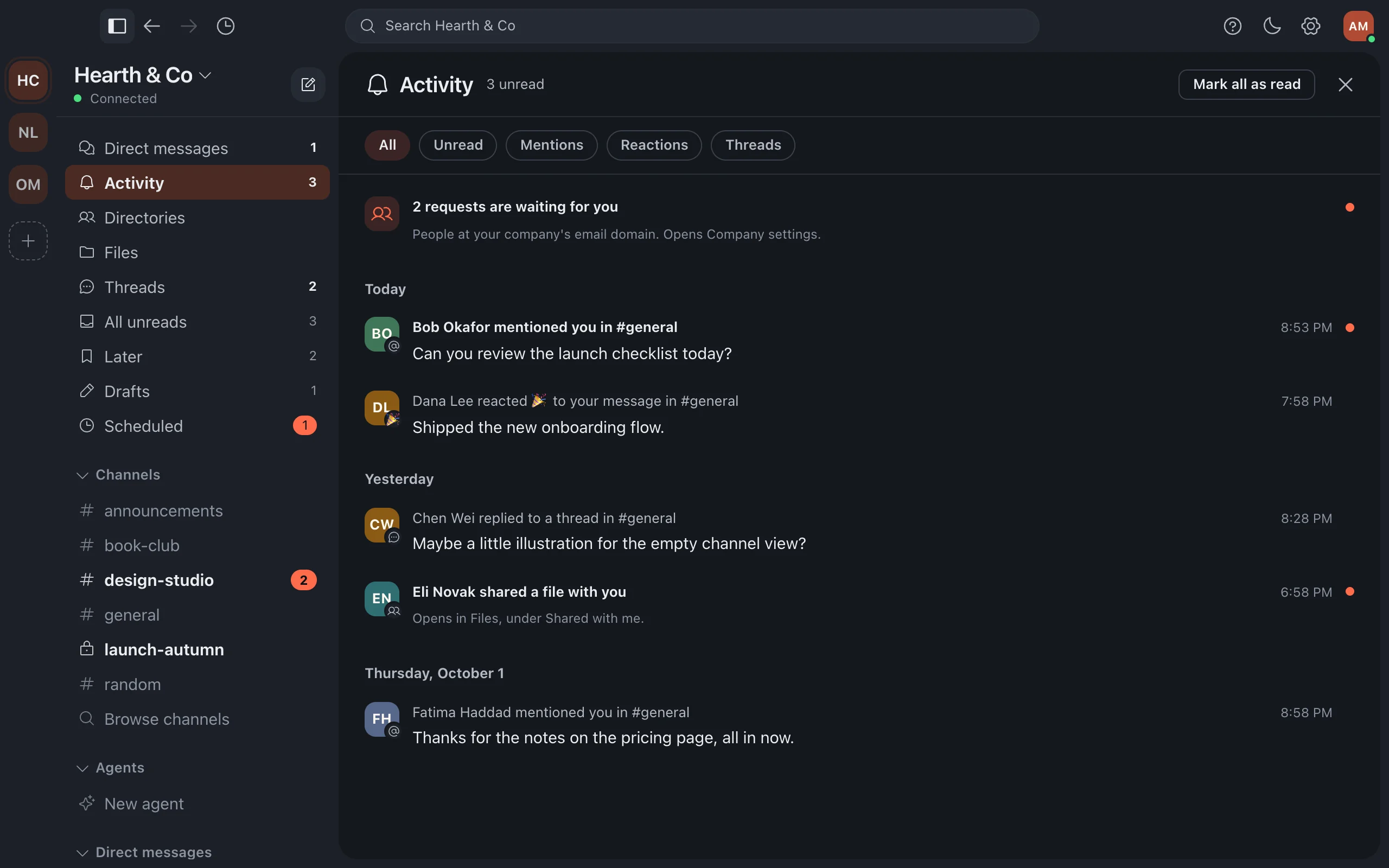
Task: Create a New agent
Action: tap(197, 803)
